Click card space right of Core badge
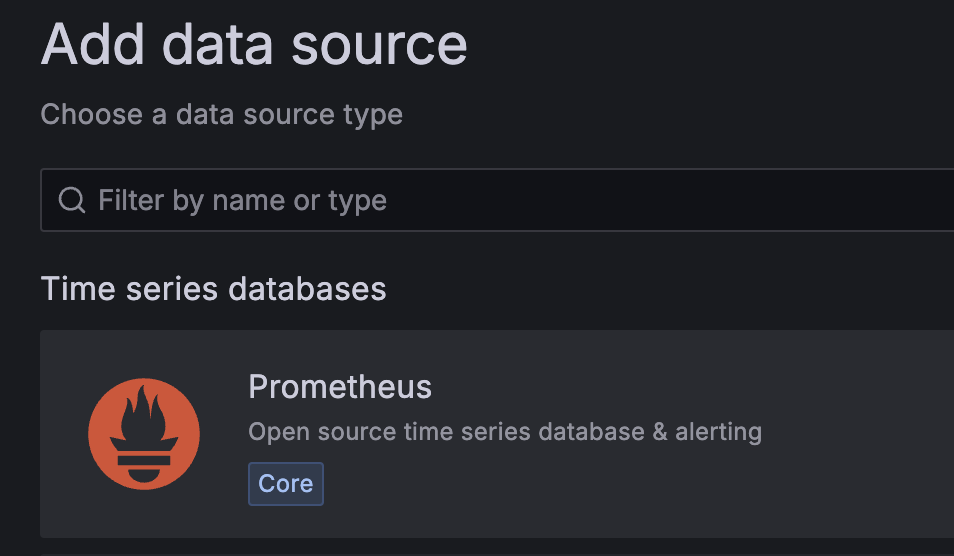Screen dimensions: 954x556 [x=600, y=484]
